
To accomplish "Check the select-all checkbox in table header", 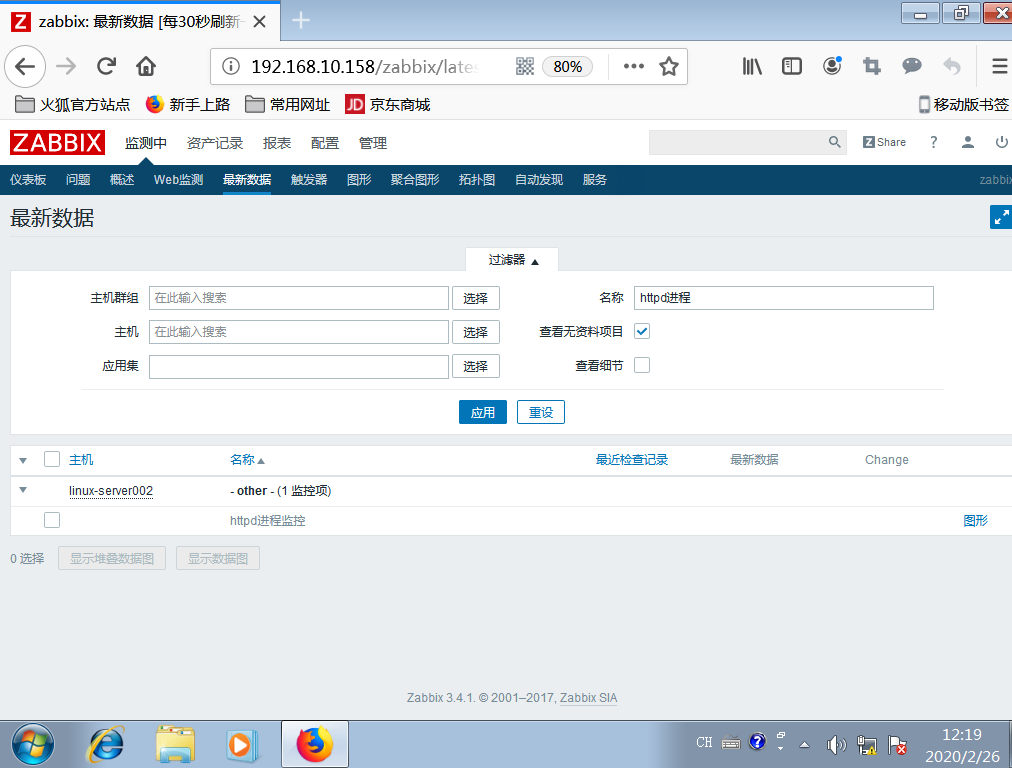I will point(52,459).
